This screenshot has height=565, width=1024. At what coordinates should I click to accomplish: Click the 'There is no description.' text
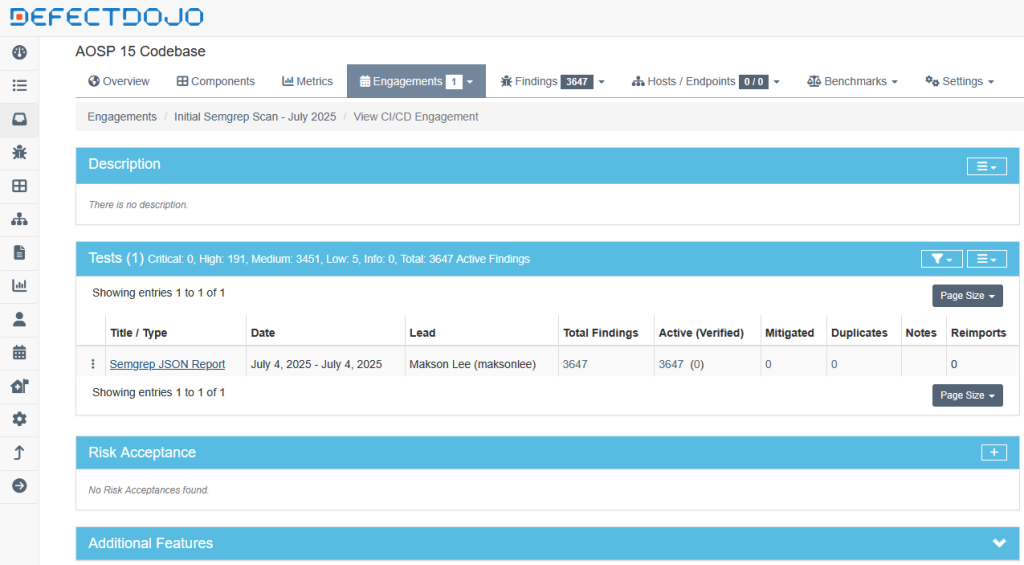coord(138,204)
